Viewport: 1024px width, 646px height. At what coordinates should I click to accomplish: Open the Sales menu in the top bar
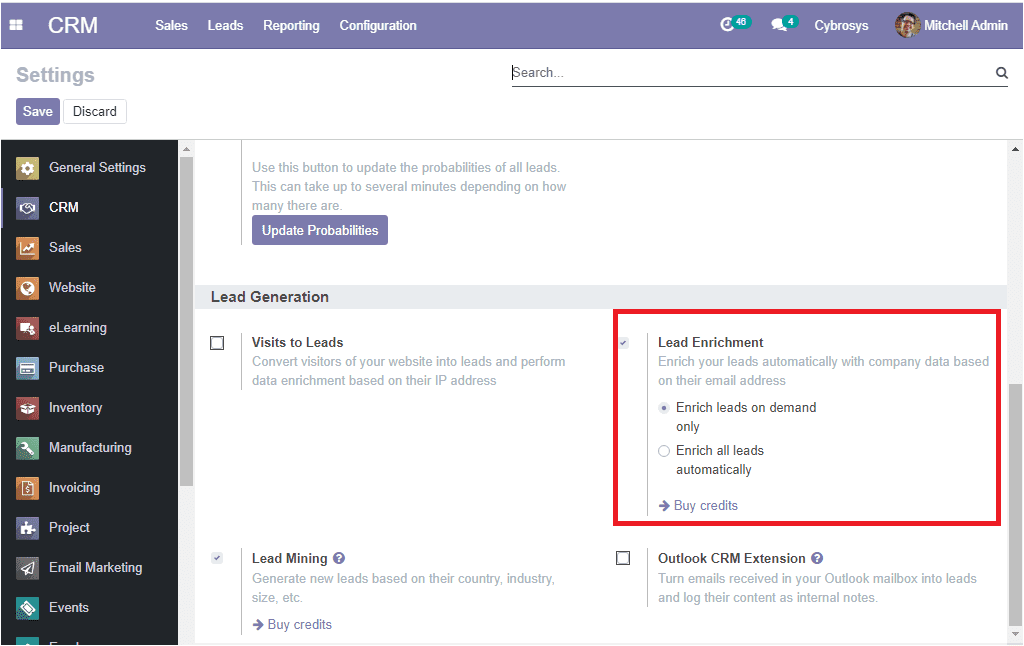coord(171,25)
